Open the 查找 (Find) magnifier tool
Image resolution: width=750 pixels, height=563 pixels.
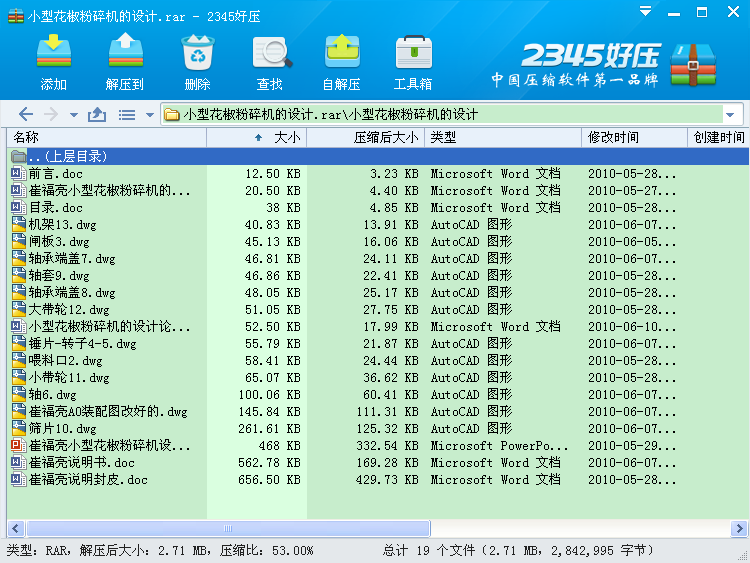point(271,52)
